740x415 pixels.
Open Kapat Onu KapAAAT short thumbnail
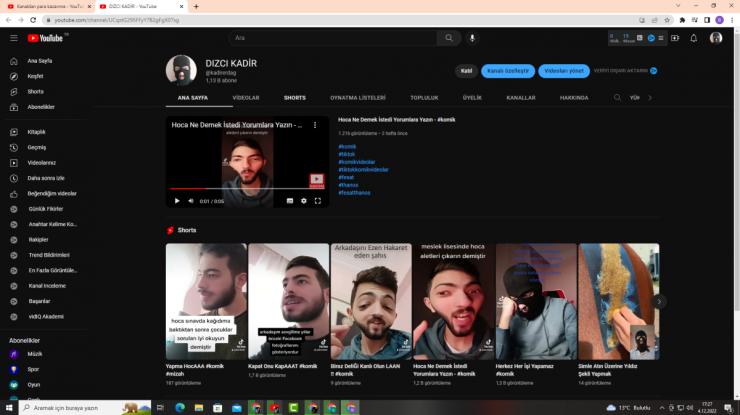[x=288, y=301]
